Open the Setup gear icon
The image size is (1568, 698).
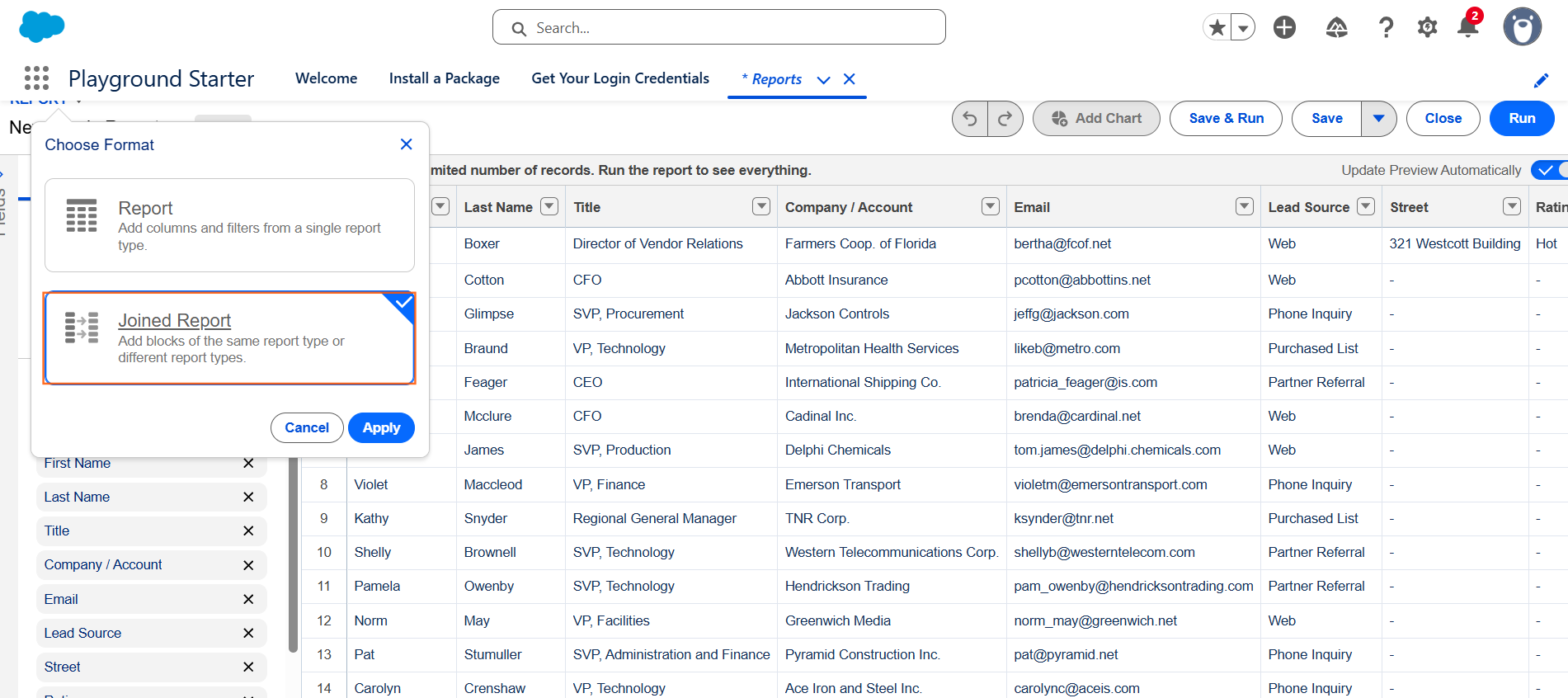point(1427,28)
